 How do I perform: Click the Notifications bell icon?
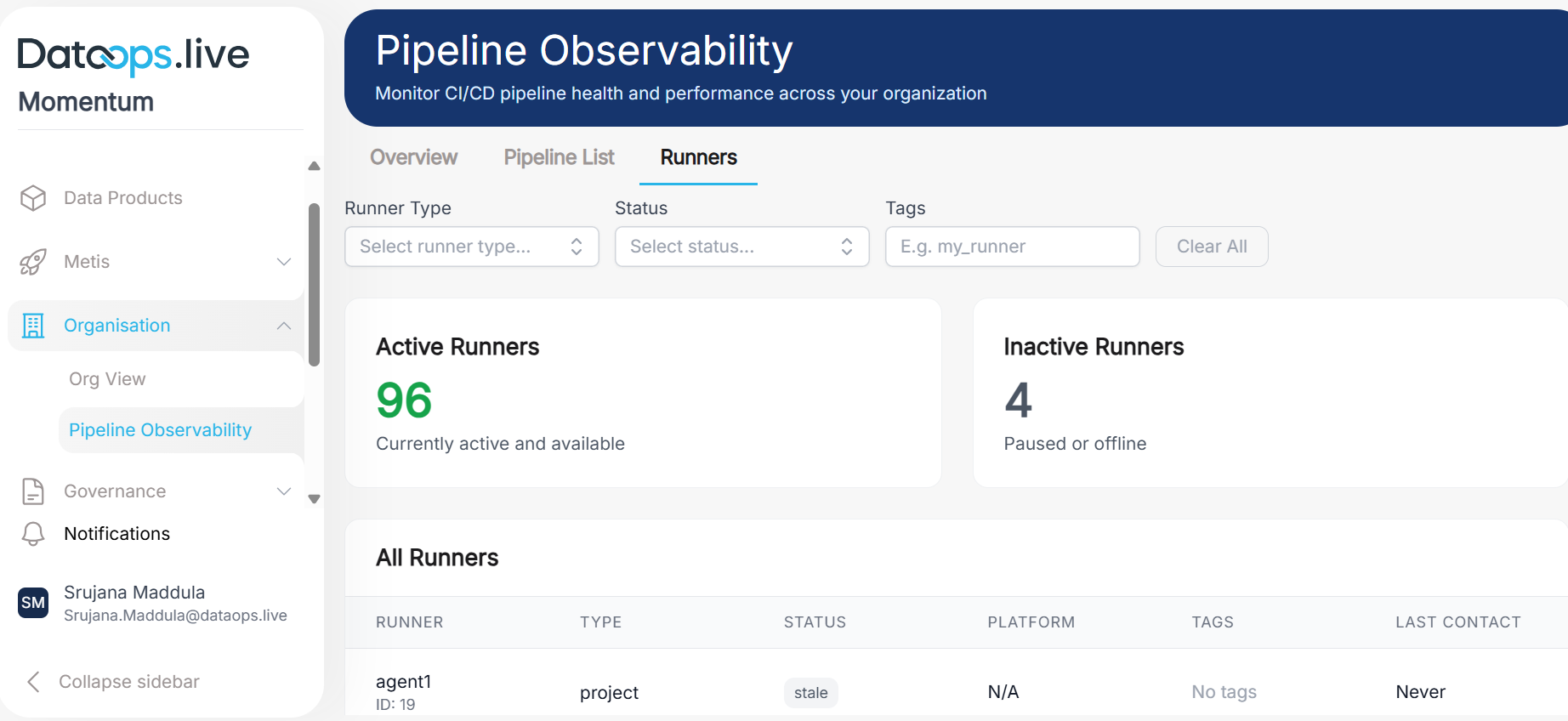33,534
